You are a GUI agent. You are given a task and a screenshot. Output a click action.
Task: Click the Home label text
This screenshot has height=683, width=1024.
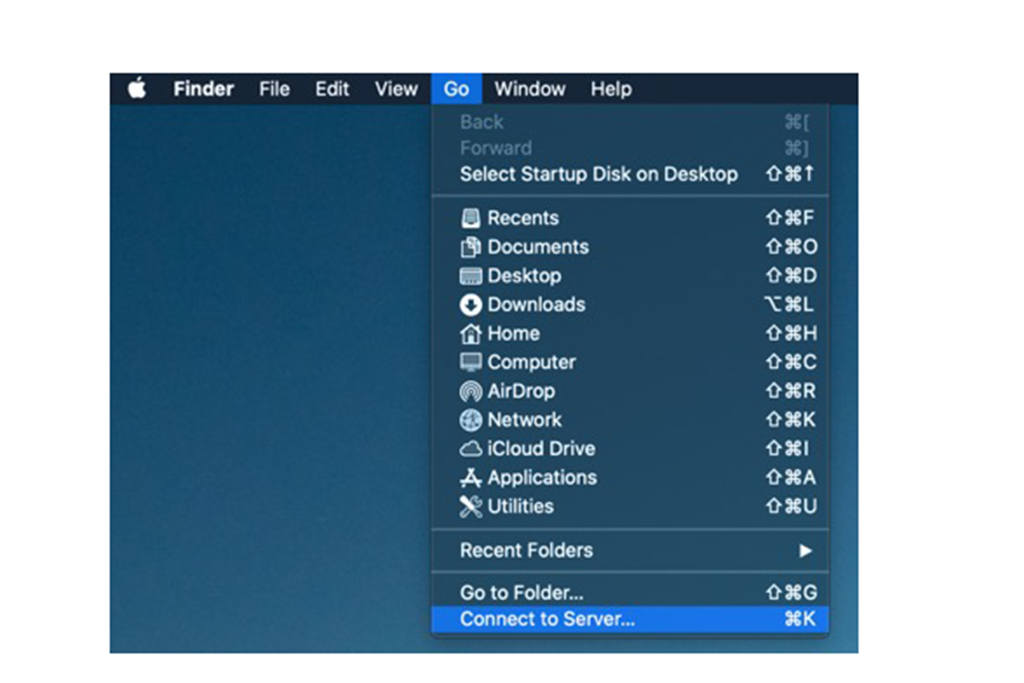coord(513,333)
